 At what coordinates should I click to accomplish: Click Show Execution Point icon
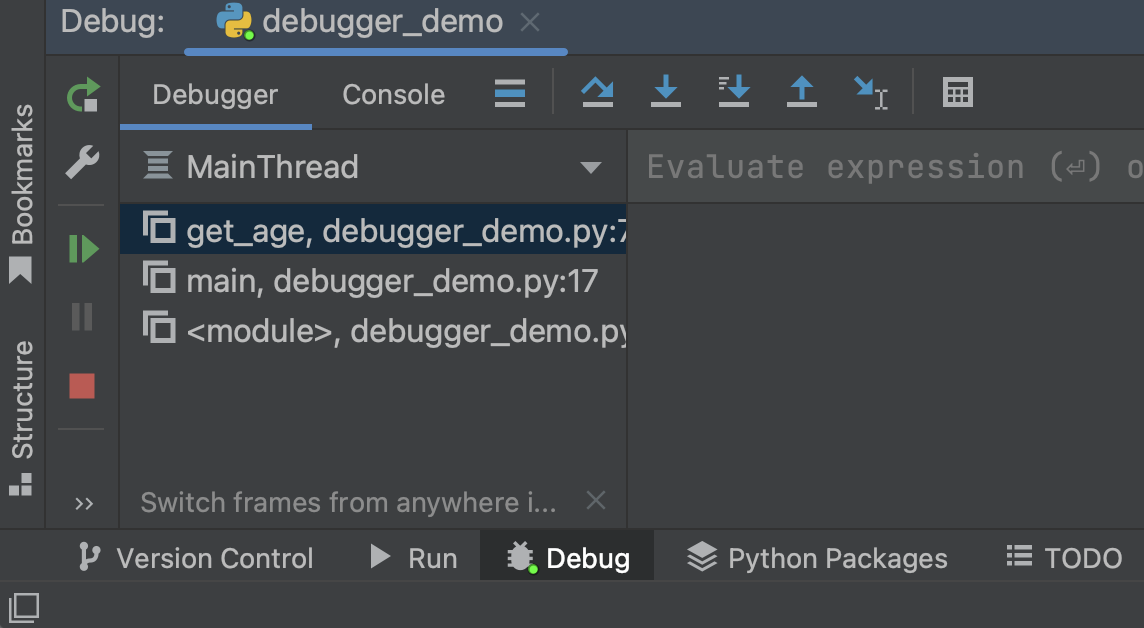[510, 94]
